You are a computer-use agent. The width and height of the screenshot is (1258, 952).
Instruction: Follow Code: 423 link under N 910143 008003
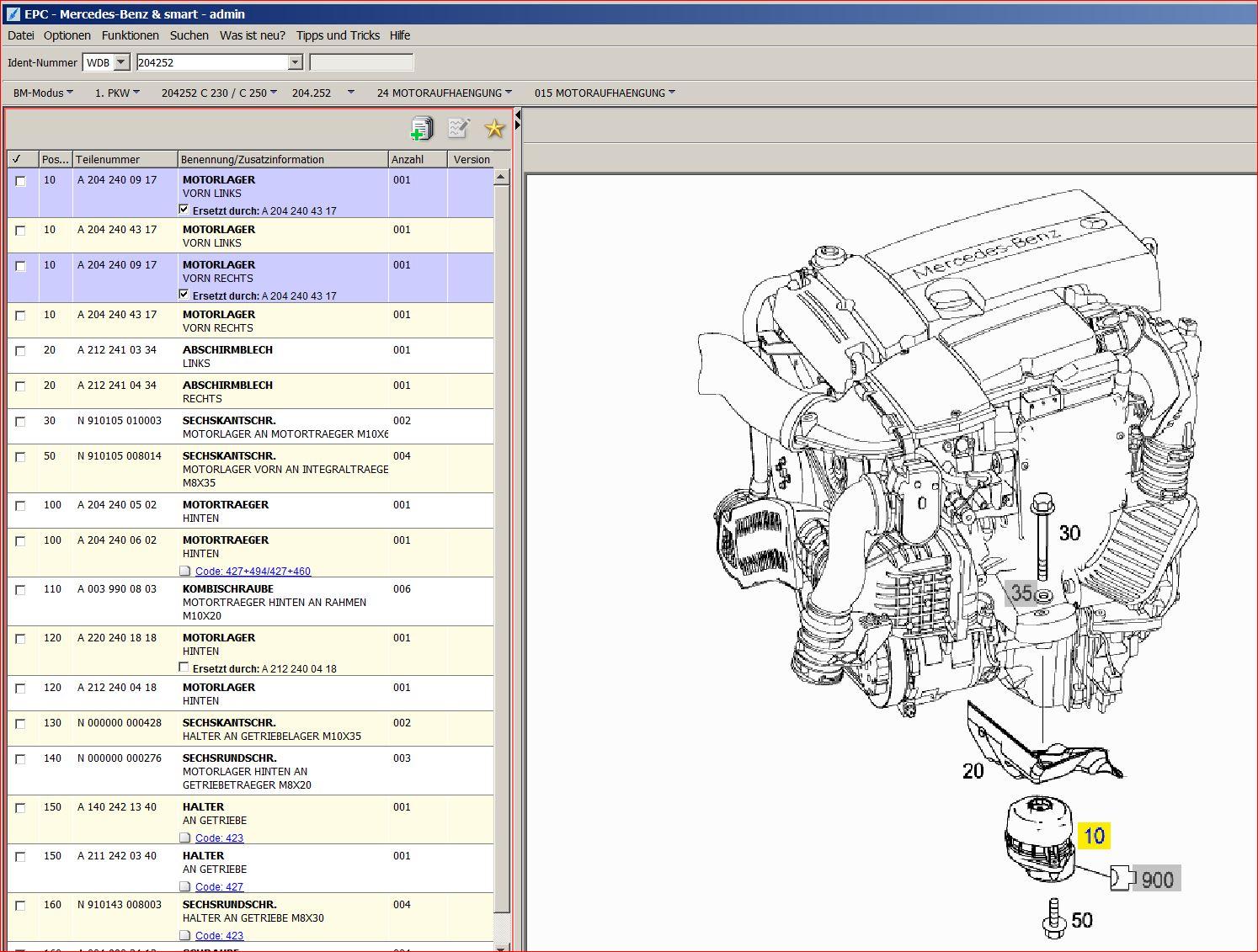(x=219, y=936)
